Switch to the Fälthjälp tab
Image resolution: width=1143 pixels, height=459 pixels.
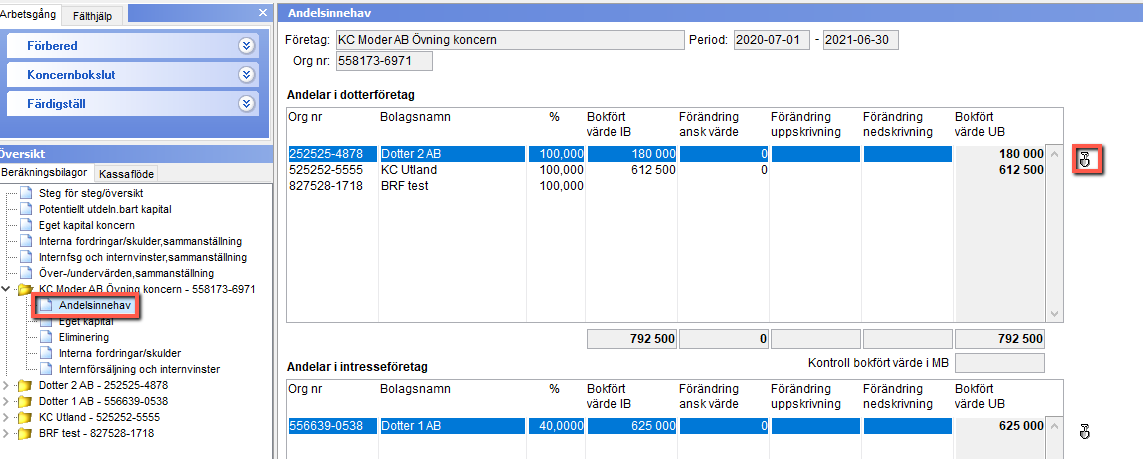click(93, 15)
